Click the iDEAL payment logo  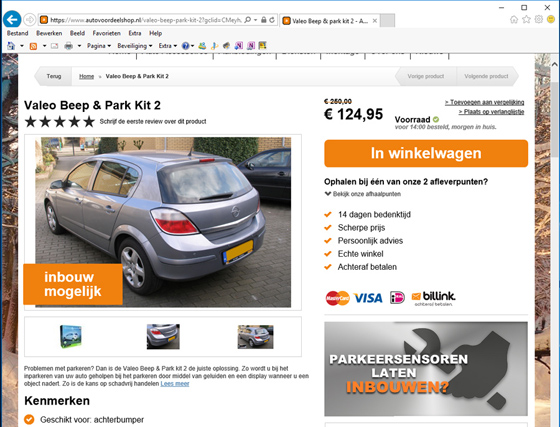397,297
